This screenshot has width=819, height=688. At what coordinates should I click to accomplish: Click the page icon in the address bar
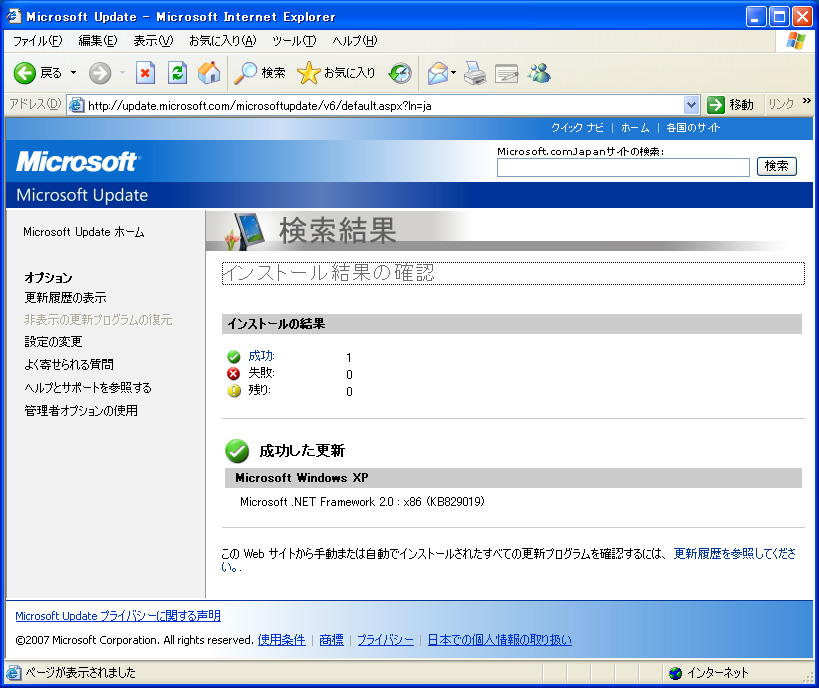[76, 106]
